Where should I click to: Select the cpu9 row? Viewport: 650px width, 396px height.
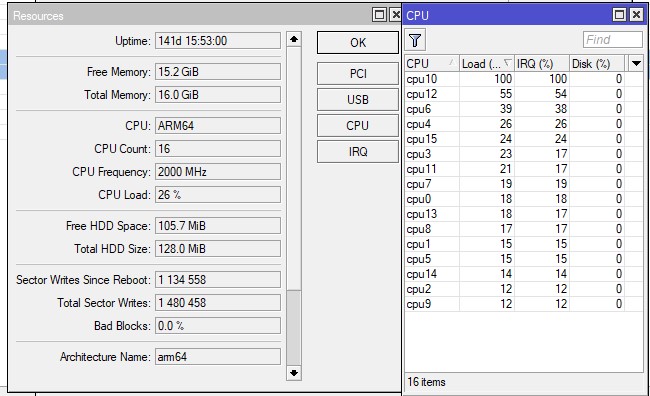(524, 304)
